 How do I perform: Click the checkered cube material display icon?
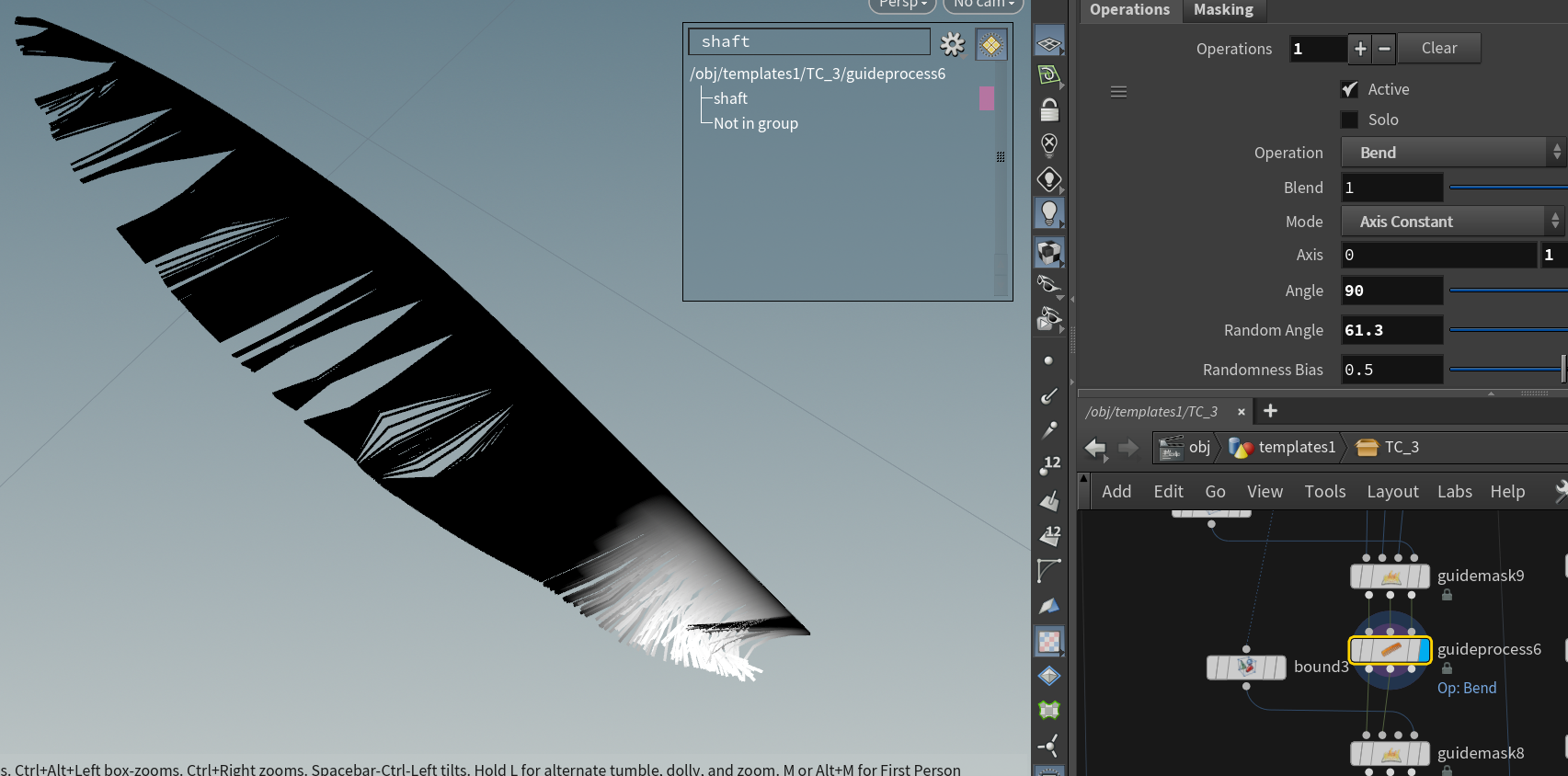click(x=1048, y=252)
